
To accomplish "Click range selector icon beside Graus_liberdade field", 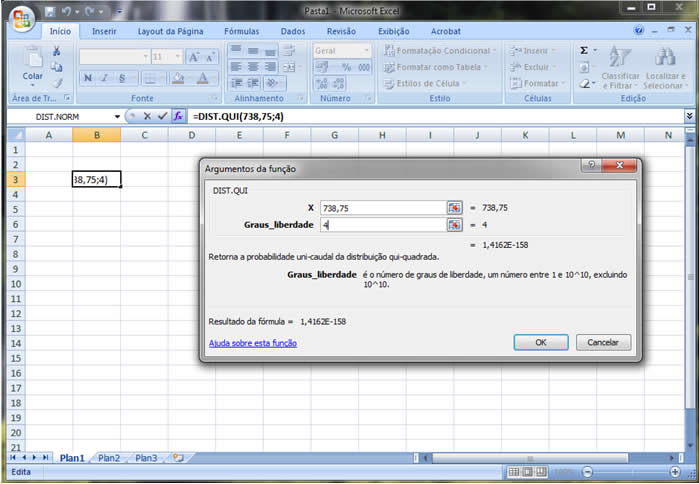I will tap(454, 225).
